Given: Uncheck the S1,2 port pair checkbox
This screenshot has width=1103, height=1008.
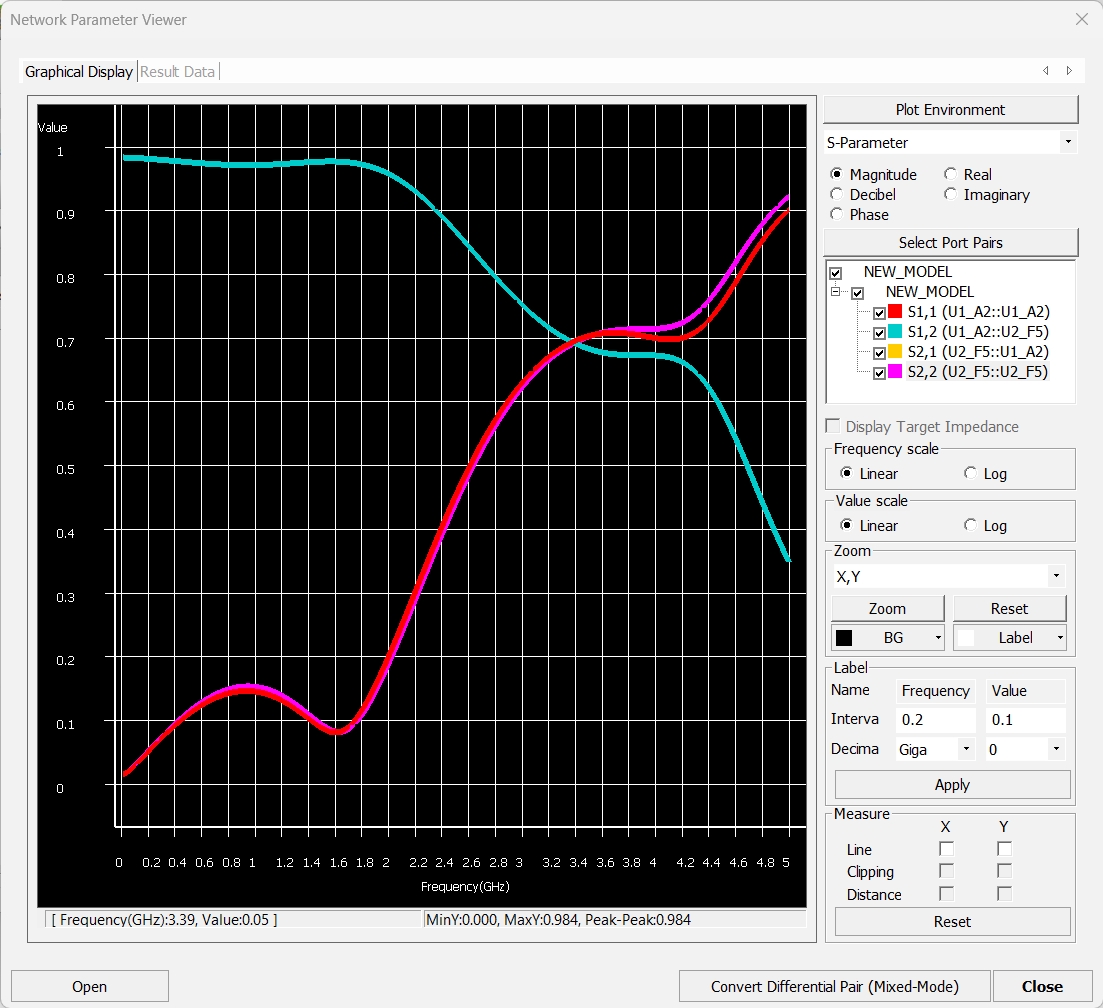Looking at the screenshot, I should (x=879, y=333).
